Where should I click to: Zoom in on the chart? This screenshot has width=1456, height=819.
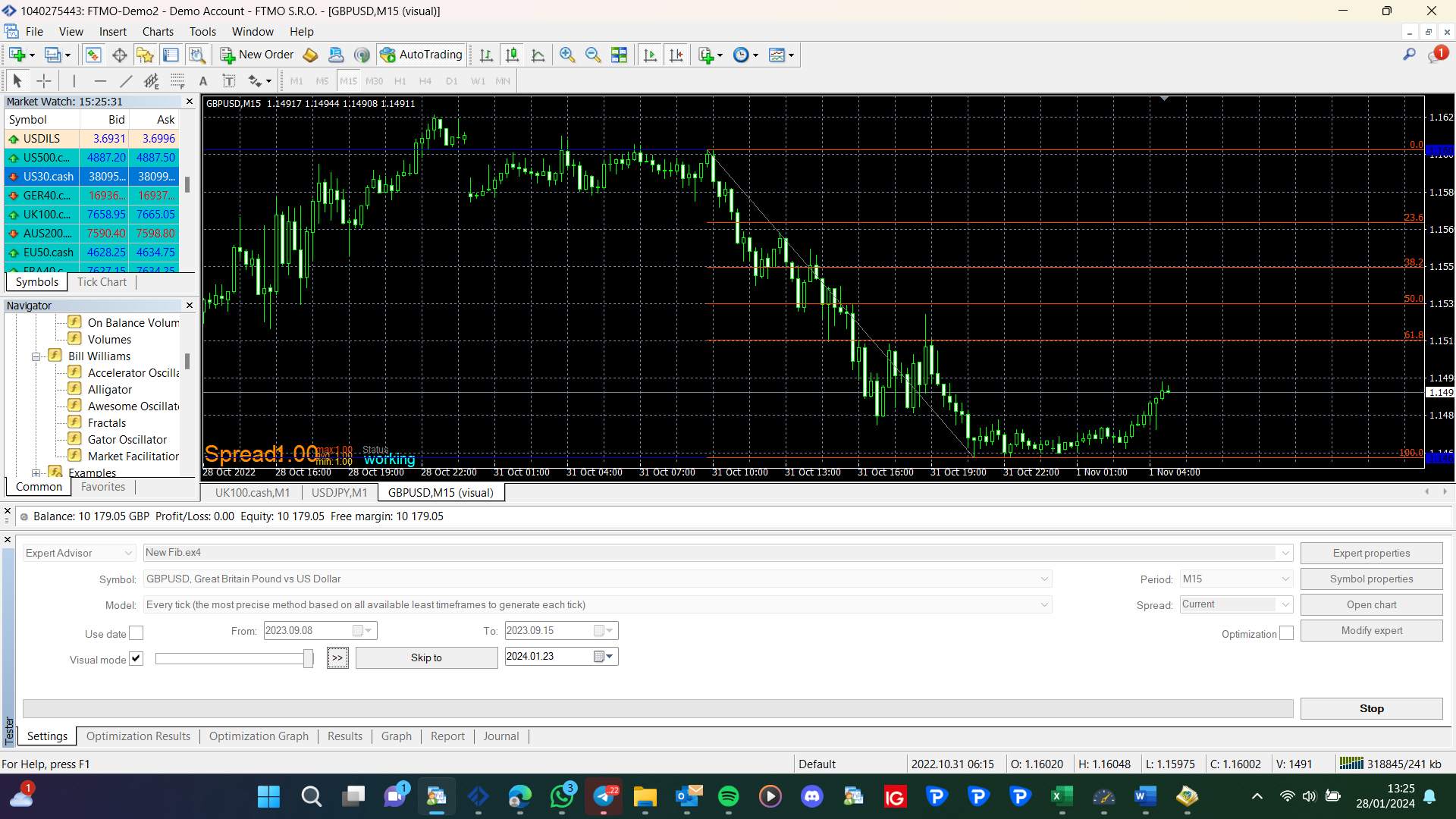coord(567,55)
